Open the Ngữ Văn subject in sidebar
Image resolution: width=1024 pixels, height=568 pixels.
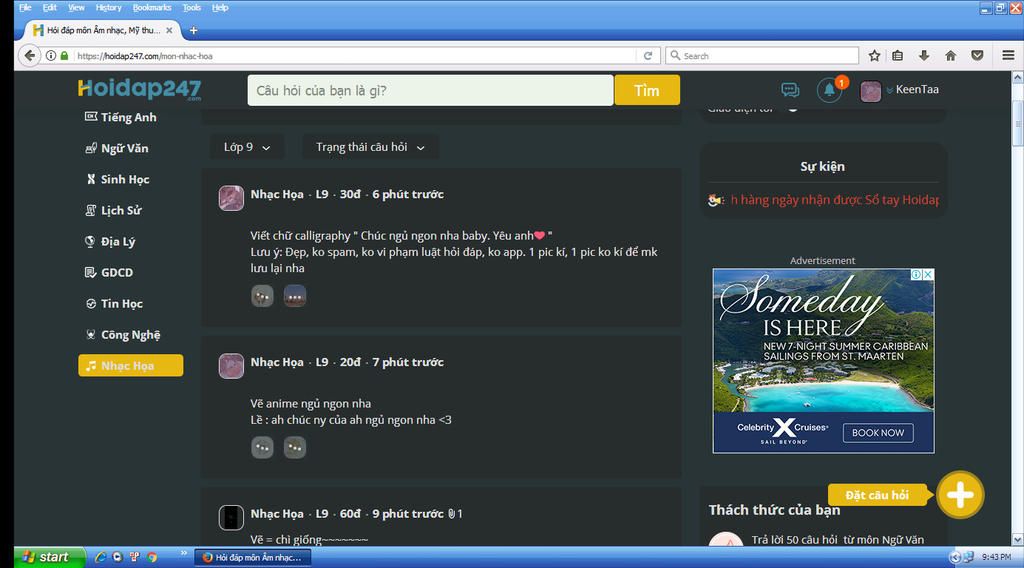point(118,148)
